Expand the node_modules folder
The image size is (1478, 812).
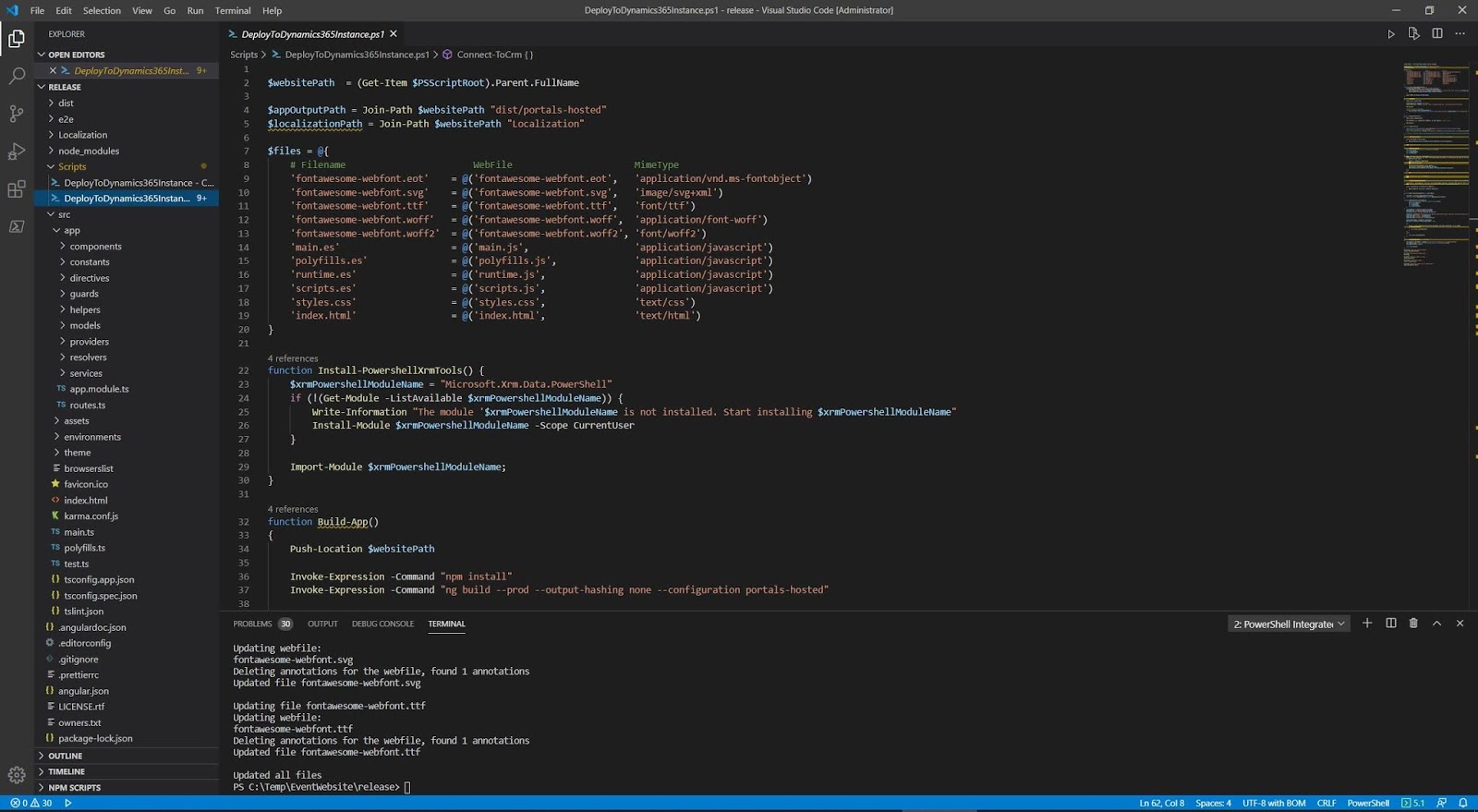89,151
